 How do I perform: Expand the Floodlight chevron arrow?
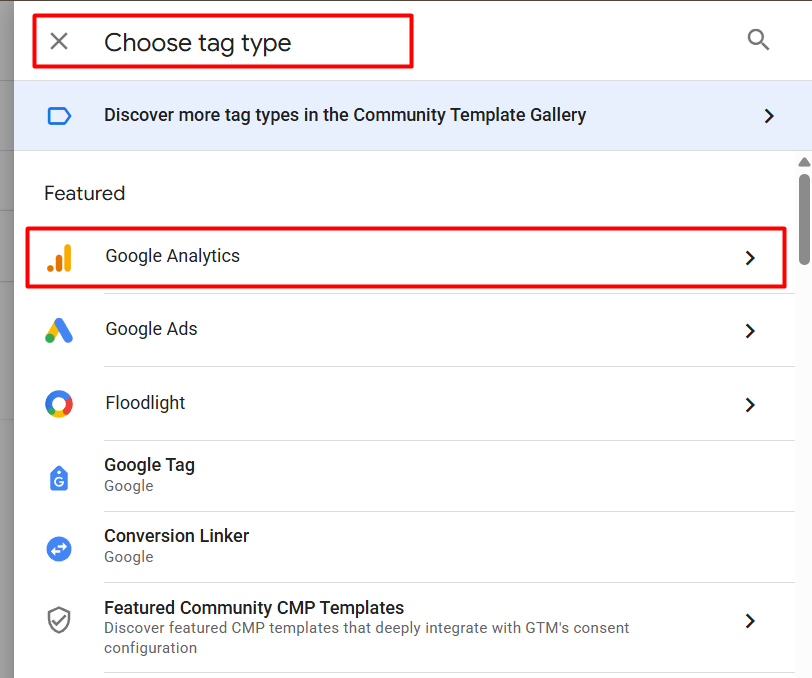click(x=750, y=405)
